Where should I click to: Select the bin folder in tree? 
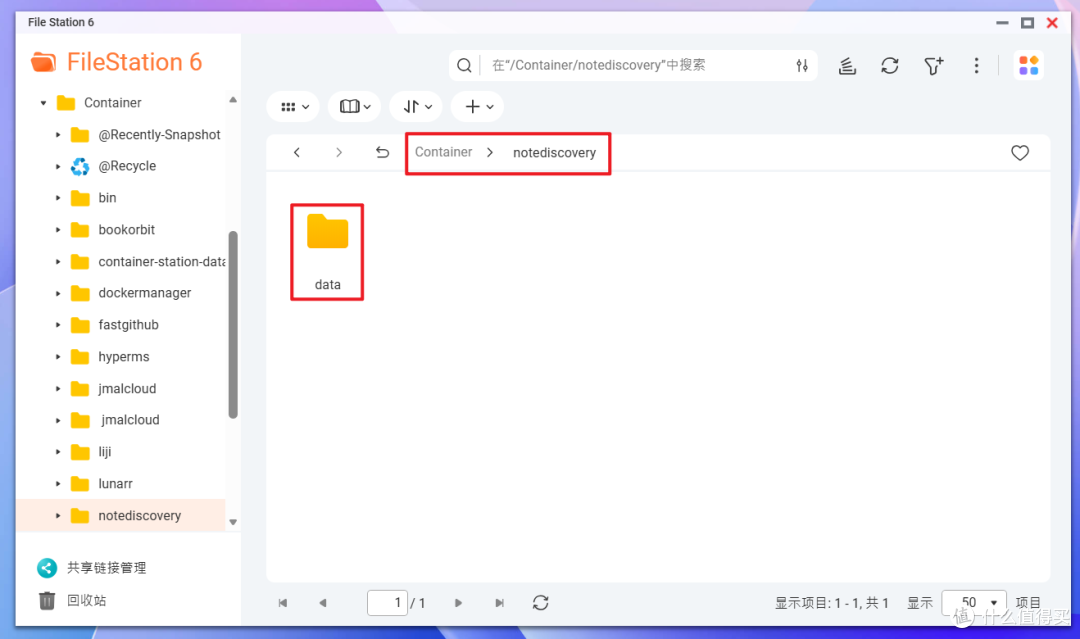coord(107,198)
